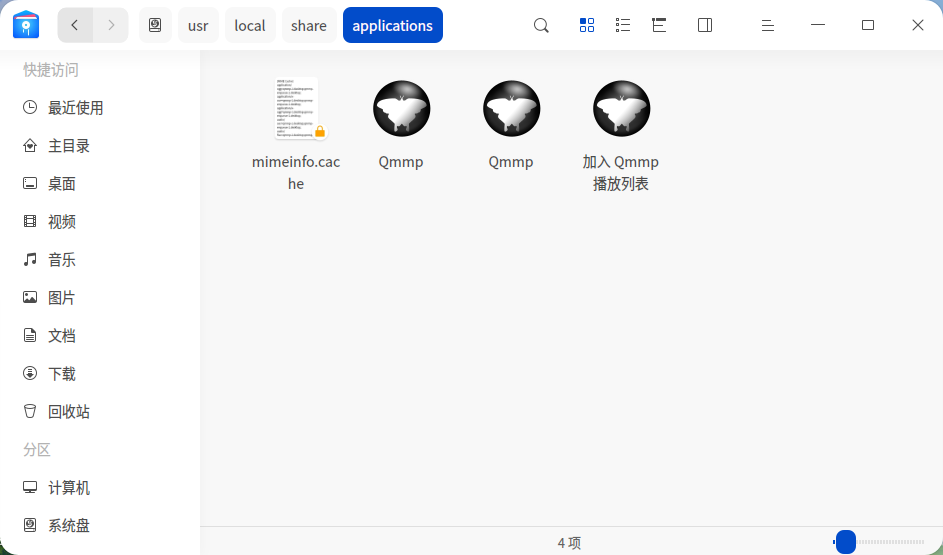Screen dimensions: 943x555
Task: Select the mimeinfo.cache file thumbnail
Action: [x=296, y=108]
